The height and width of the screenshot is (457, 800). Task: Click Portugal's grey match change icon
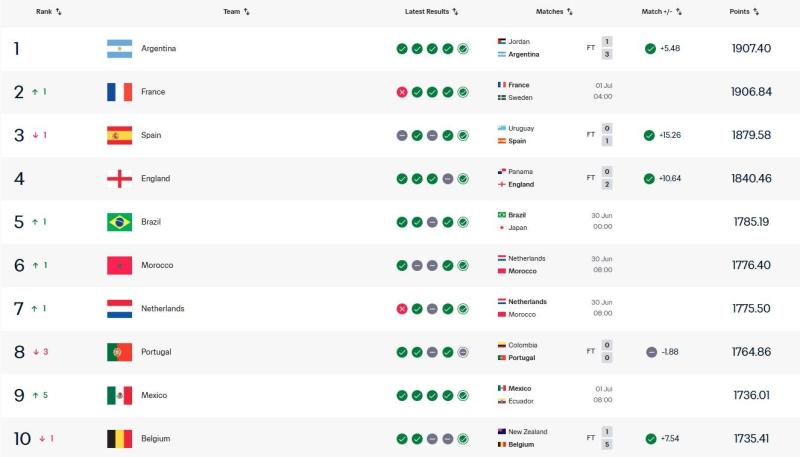pos(652,352)
